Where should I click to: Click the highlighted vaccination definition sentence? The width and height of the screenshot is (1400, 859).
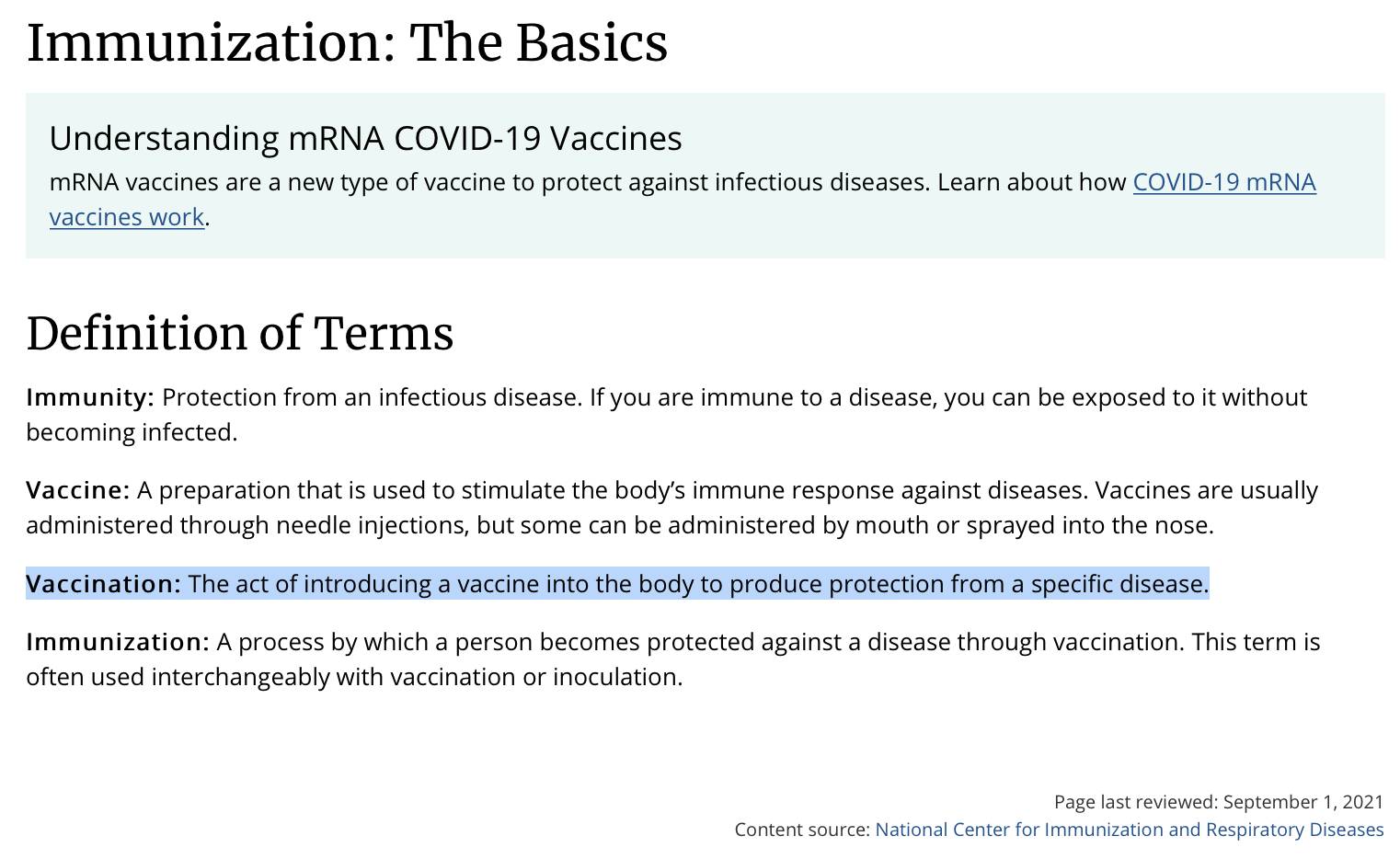click(698, 584)
